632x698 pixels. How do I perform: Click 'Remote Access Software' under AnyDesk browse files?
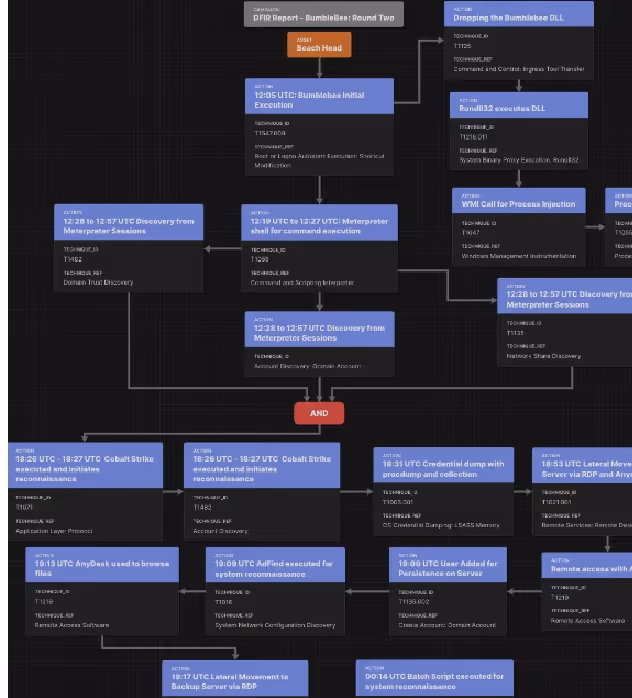[x=72, y=625]
